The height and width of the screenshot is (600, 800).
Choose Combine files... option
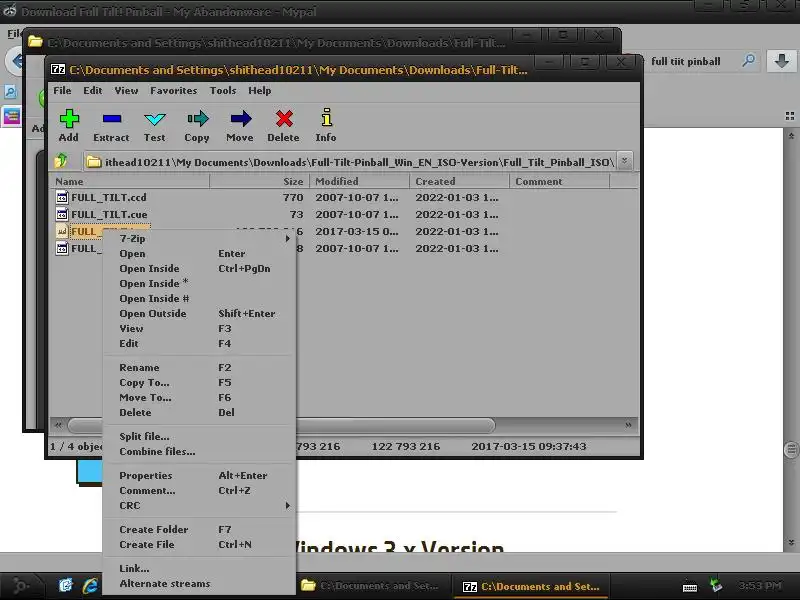198,452
